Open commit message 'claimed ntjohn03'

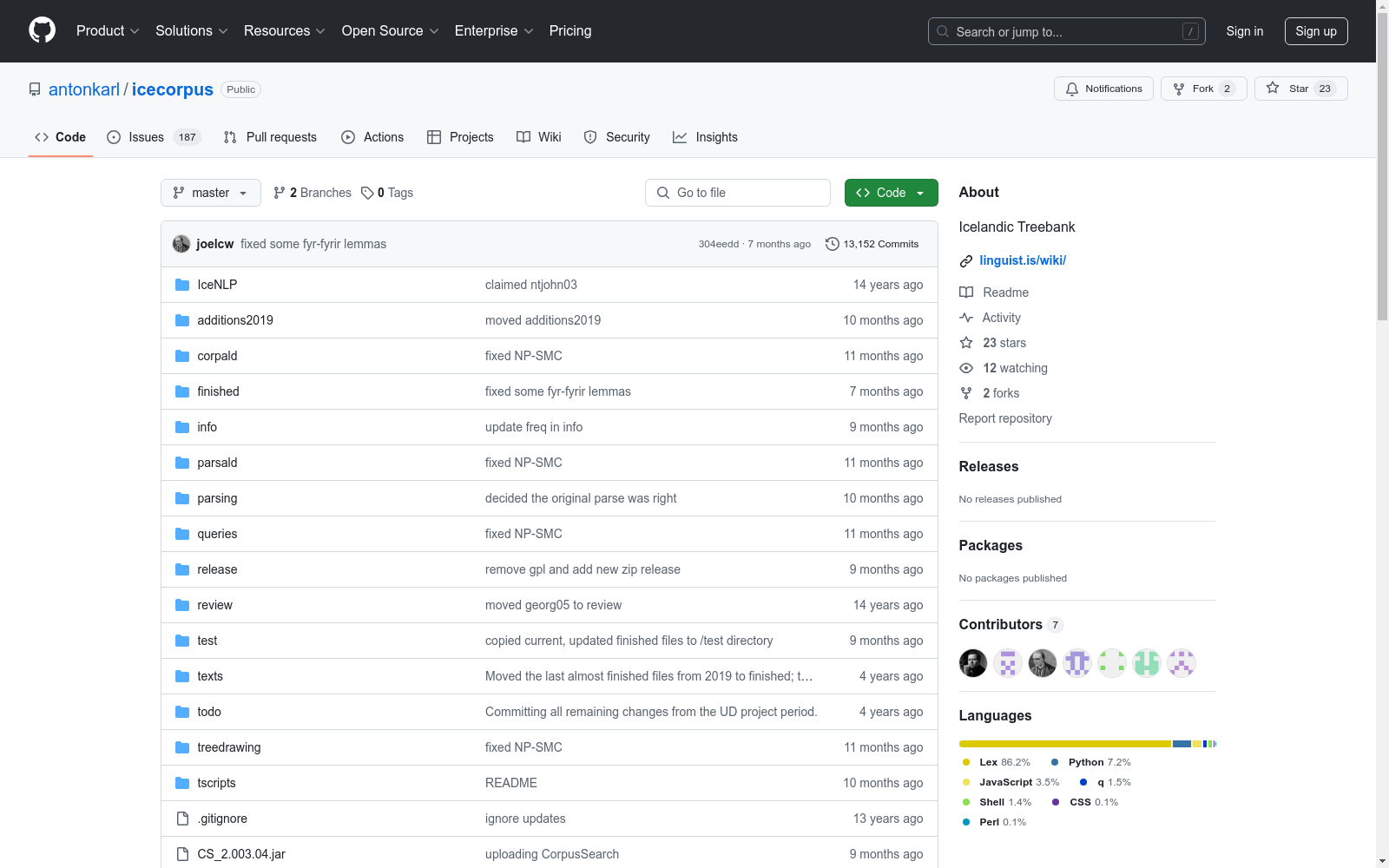531,285
